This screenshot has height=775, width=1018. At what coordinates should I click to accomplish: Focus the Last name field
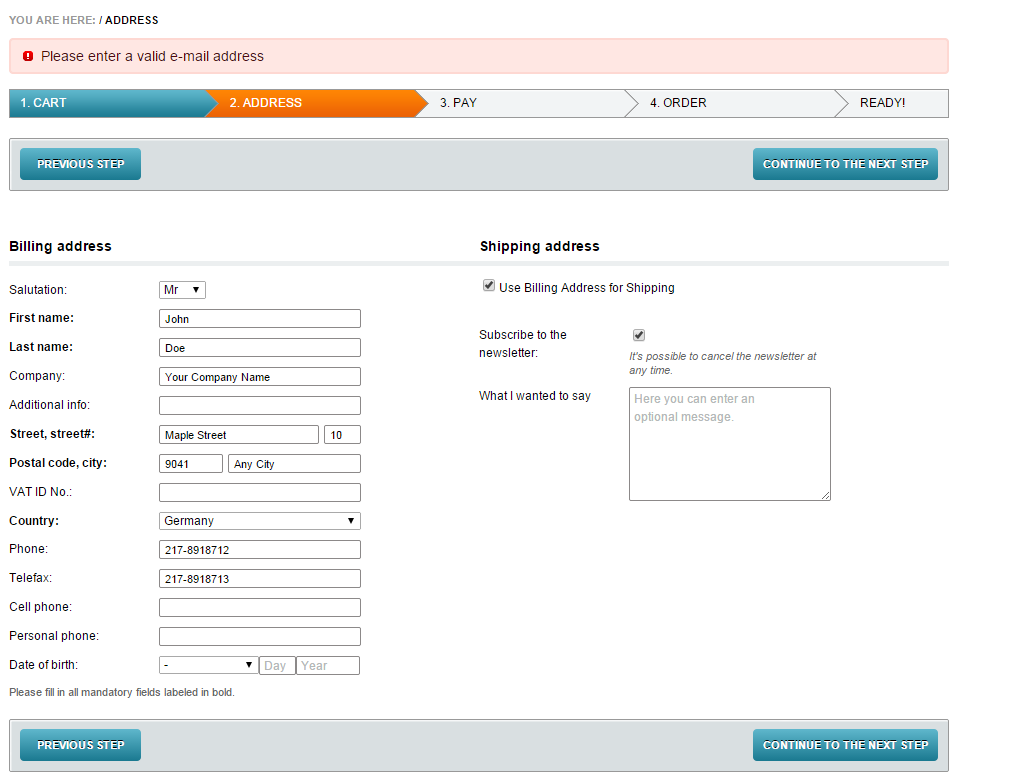pyautogui.click(x=260, y=348)
